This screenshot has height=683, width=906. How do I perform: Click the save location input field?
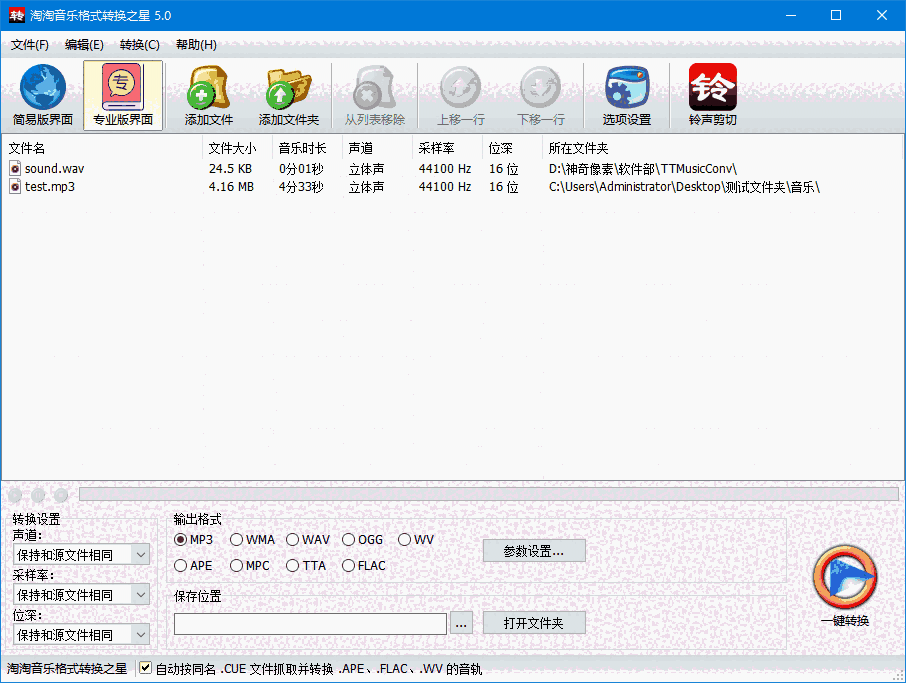point(310,622)
